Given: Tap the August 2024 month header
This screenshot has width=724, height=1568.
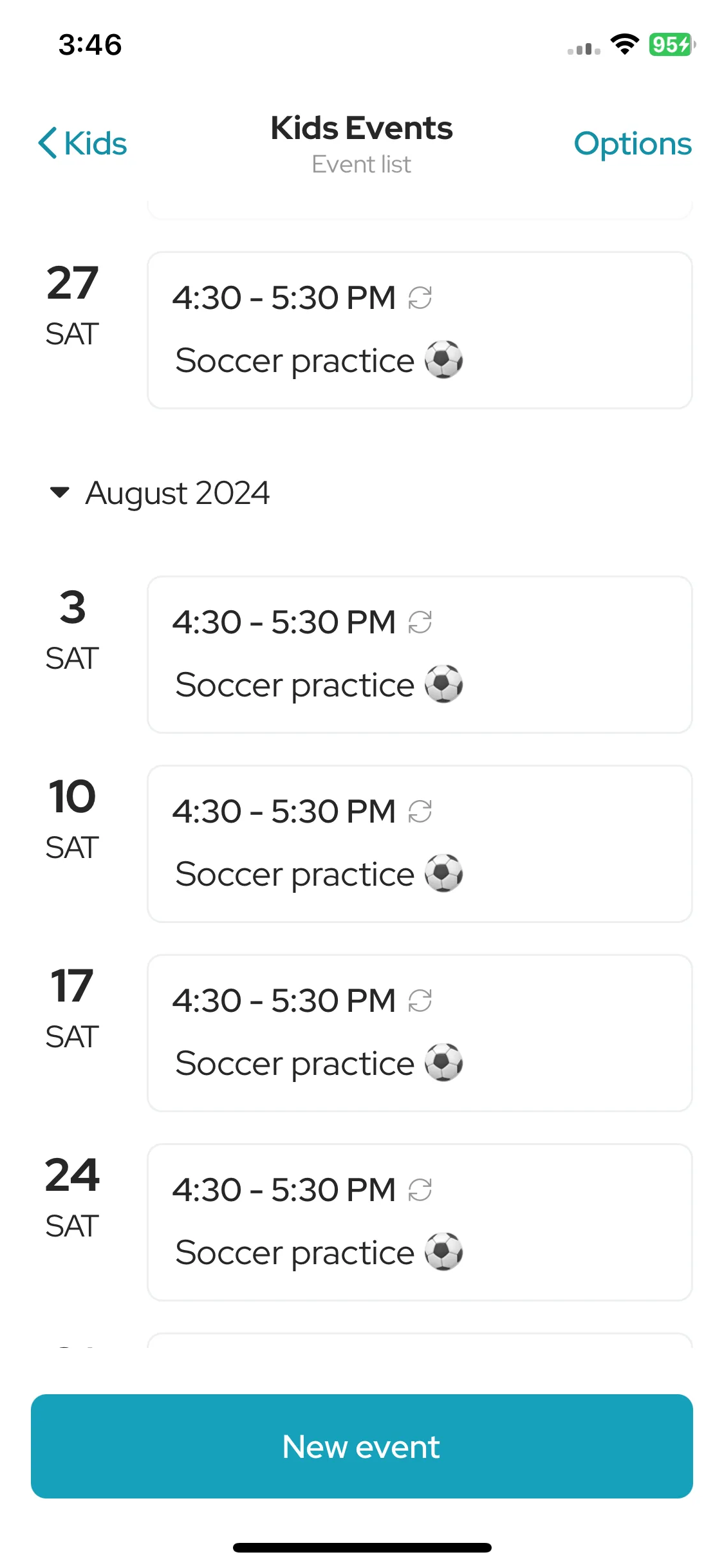Looking at the screenshot, I should [178, 493].
